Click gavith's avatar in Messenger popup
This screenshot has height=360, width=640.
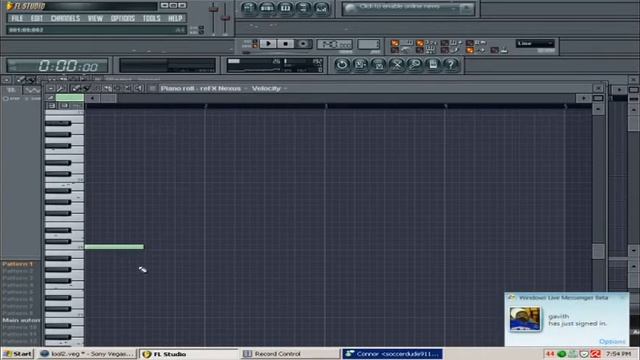point(525,319)
